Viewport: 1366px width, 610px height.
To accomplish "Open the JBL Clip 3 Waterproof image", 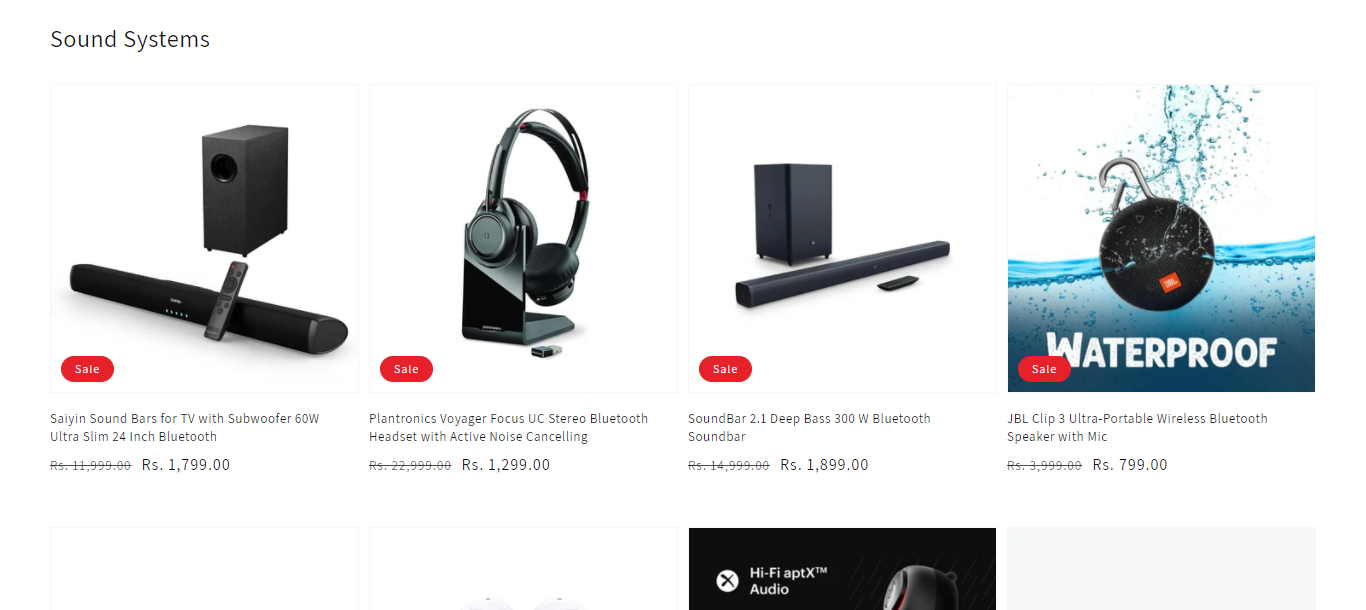I will click(x=1161, y=238).
